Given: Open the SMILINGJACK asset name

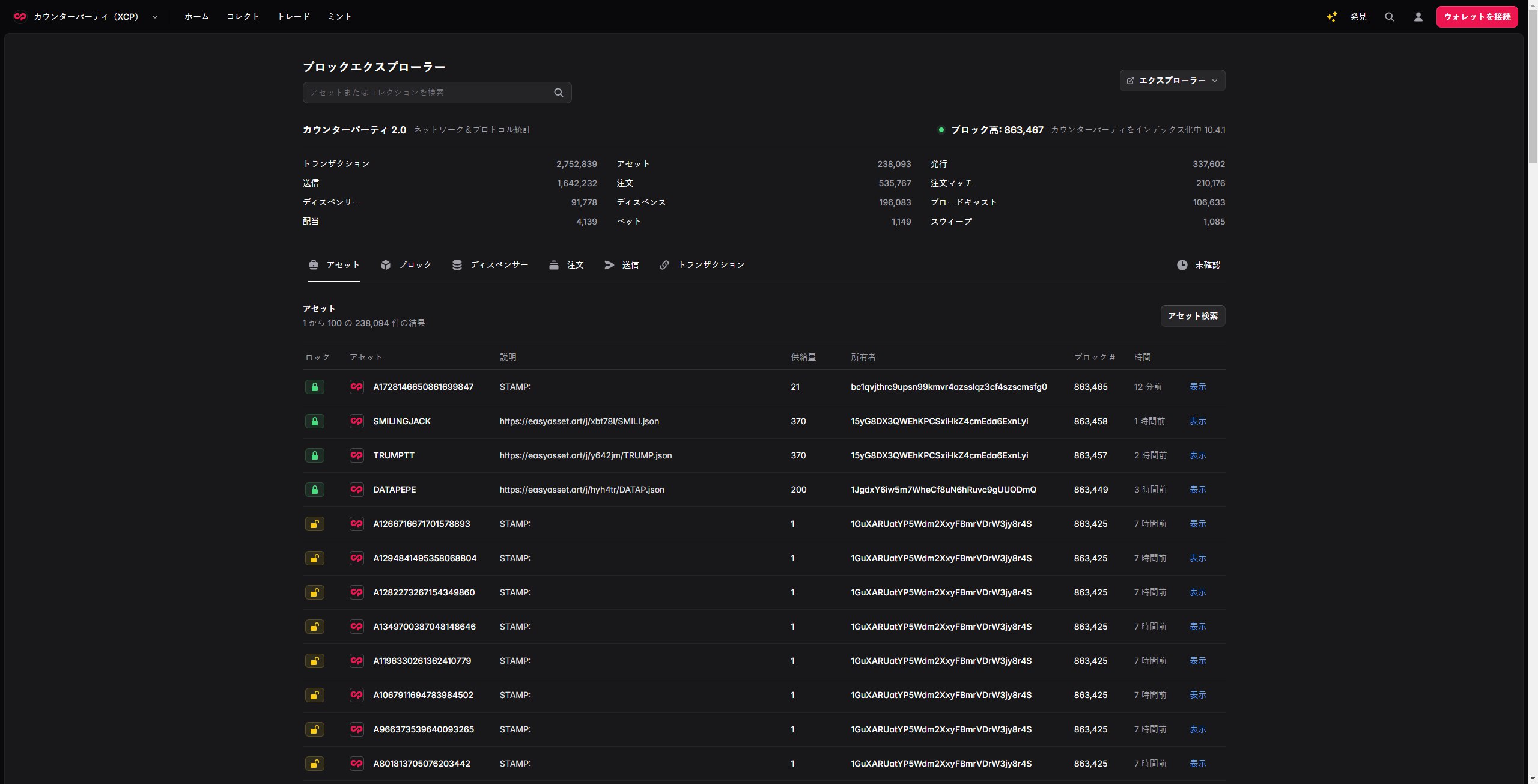Looking at the screenshot, I should (402, 421).
